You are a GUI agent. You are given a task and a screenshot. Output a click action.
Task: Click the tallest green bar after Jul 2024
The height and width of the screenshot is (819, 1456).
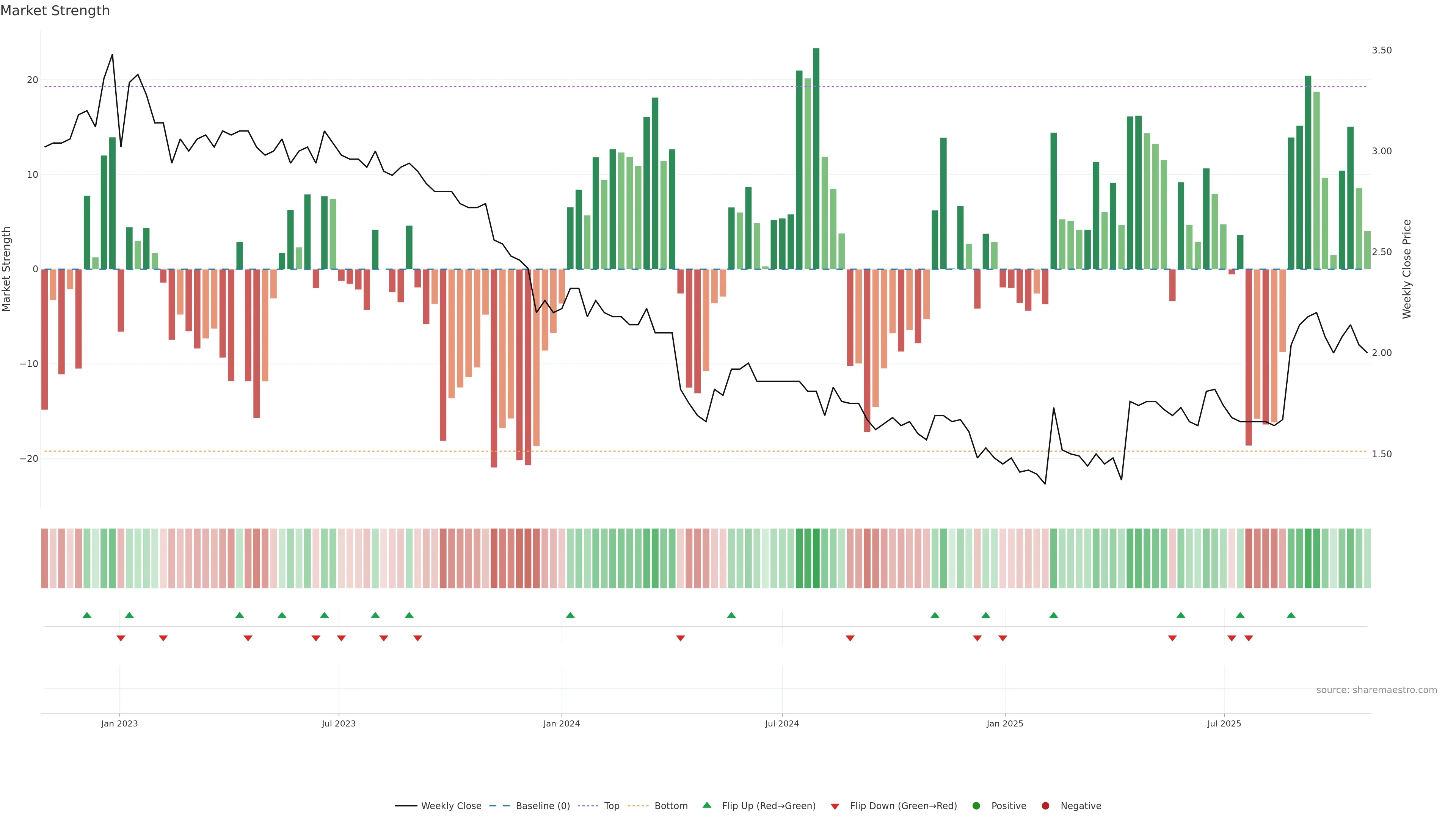coord(816,158)
